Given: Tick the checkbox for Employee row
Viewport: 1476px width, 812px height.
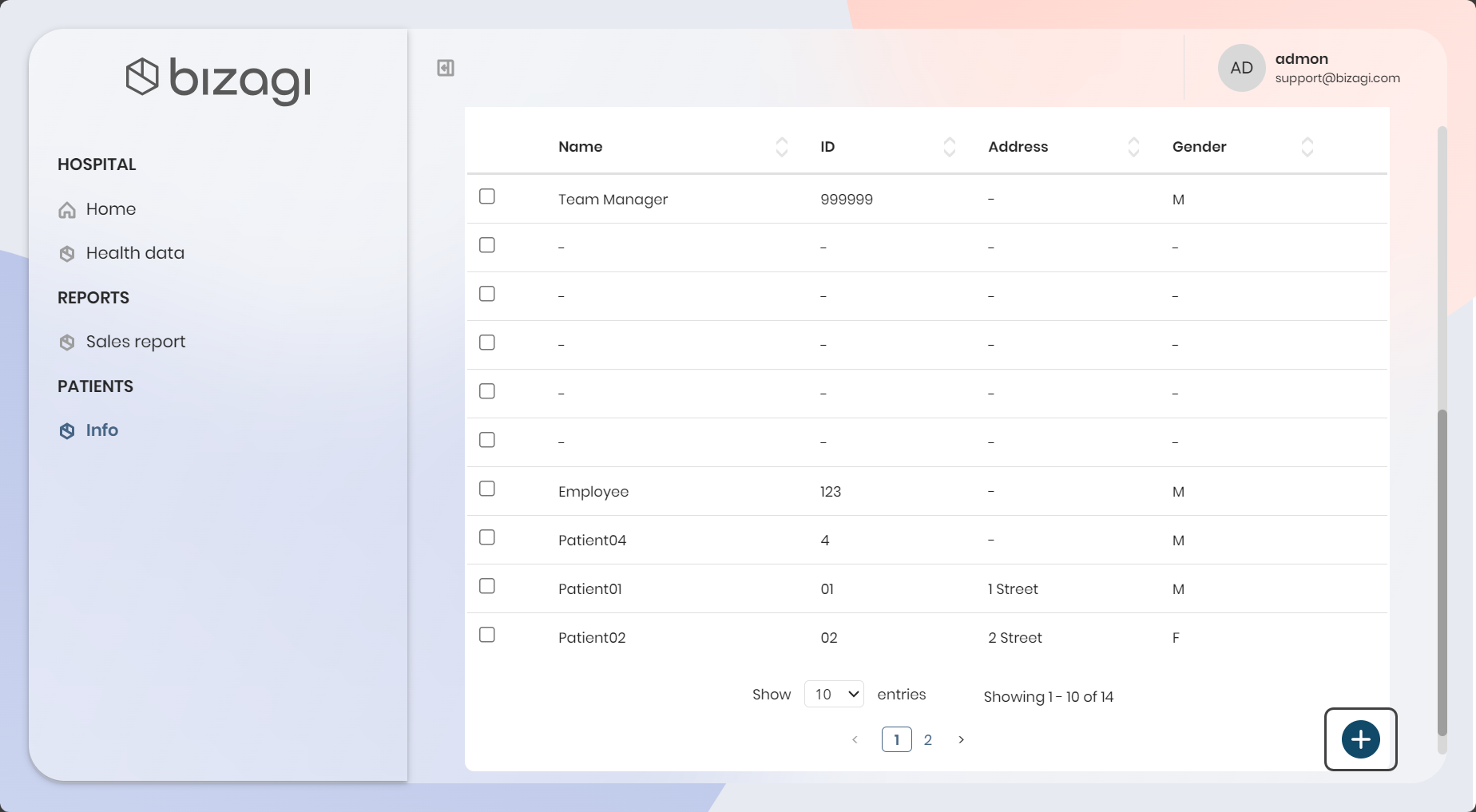Looking at the screenshot, I should (x=487, y=489).
